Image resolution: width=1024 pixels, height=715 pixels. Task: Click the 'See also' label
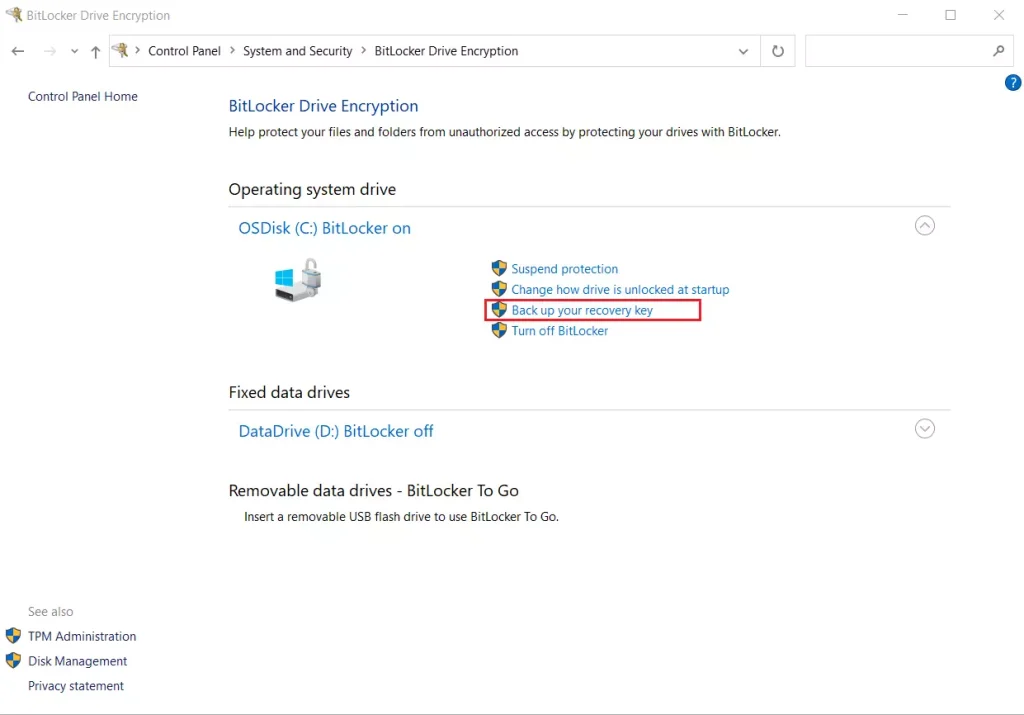pyautogui.click(x=50, y=612)
